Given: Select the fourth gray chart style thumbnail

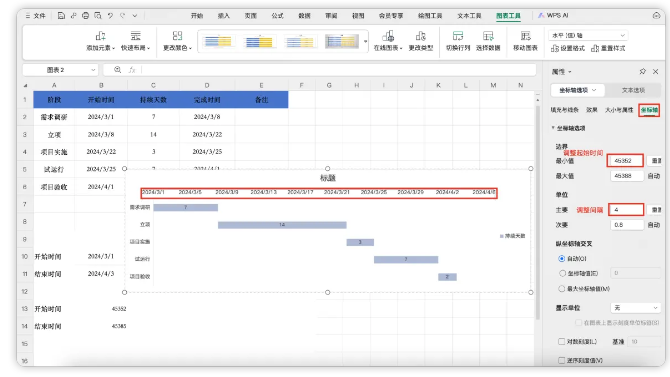Looking at the screenshot, I should (x=342, y=41).
